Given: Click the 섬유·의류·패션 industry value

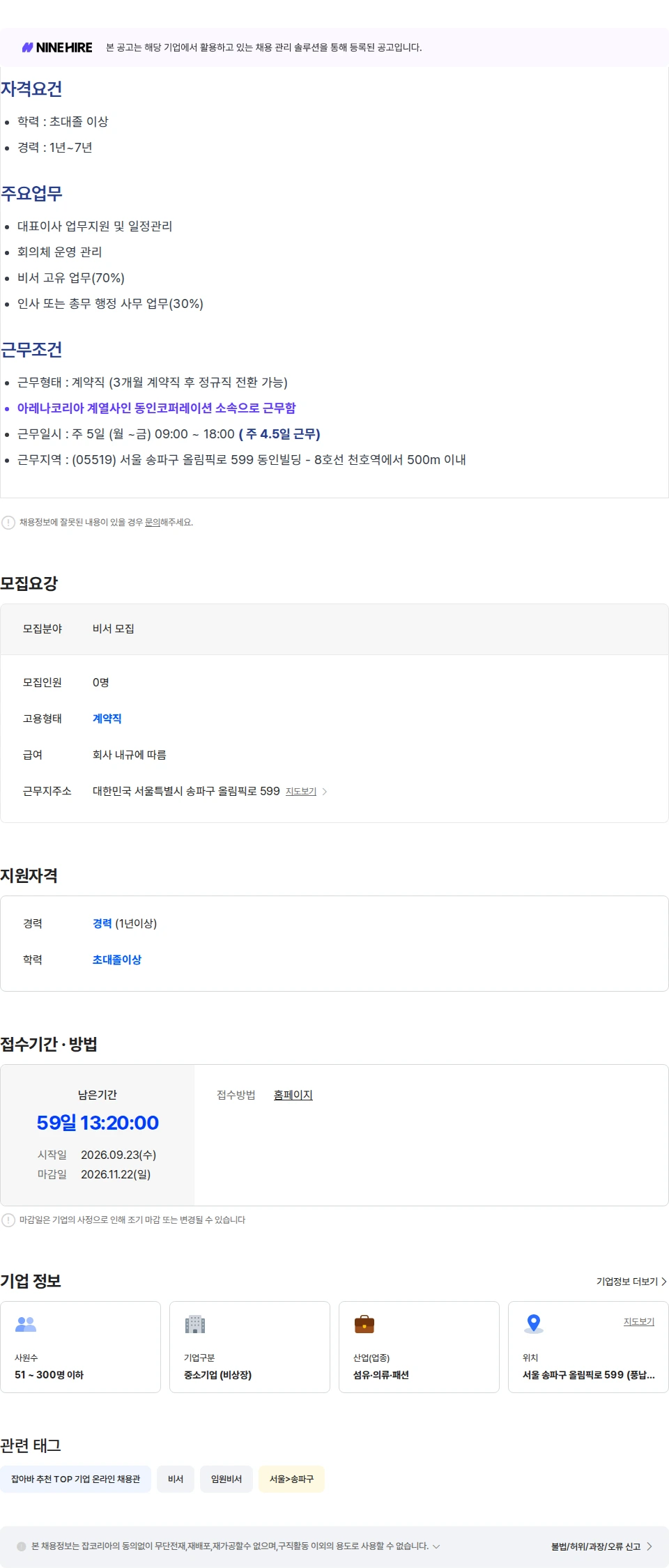Looking at the screenshot, I should click(x=381, y=1375).
